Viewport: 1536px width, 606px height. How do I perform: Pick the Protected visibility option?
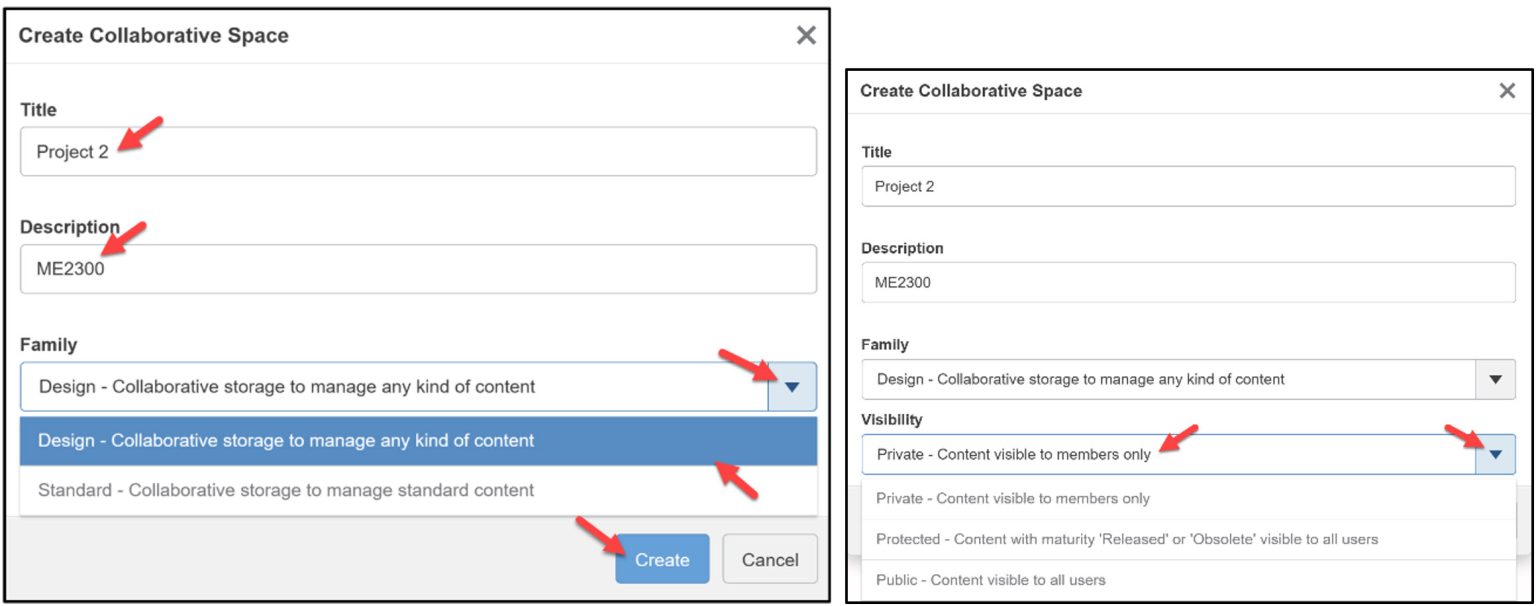pos(1100,538)
